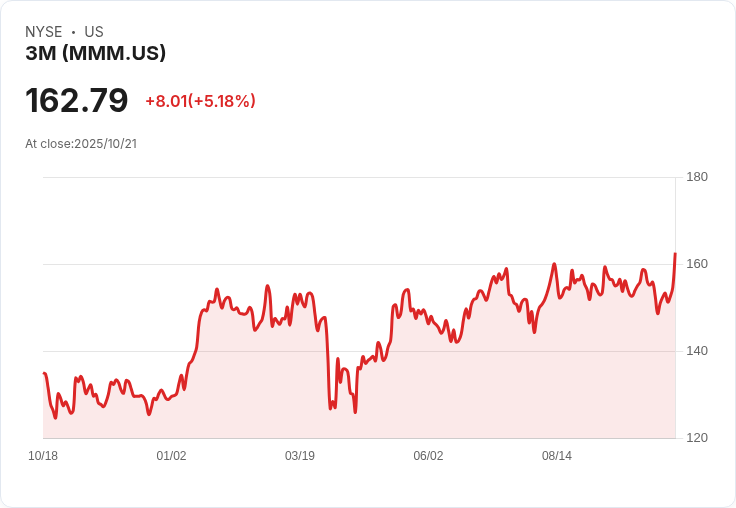Image resolution: width=736 pixels, height=508 pixels.
Task: Click the 120 y-axis price label
Action: coord(697,438)
